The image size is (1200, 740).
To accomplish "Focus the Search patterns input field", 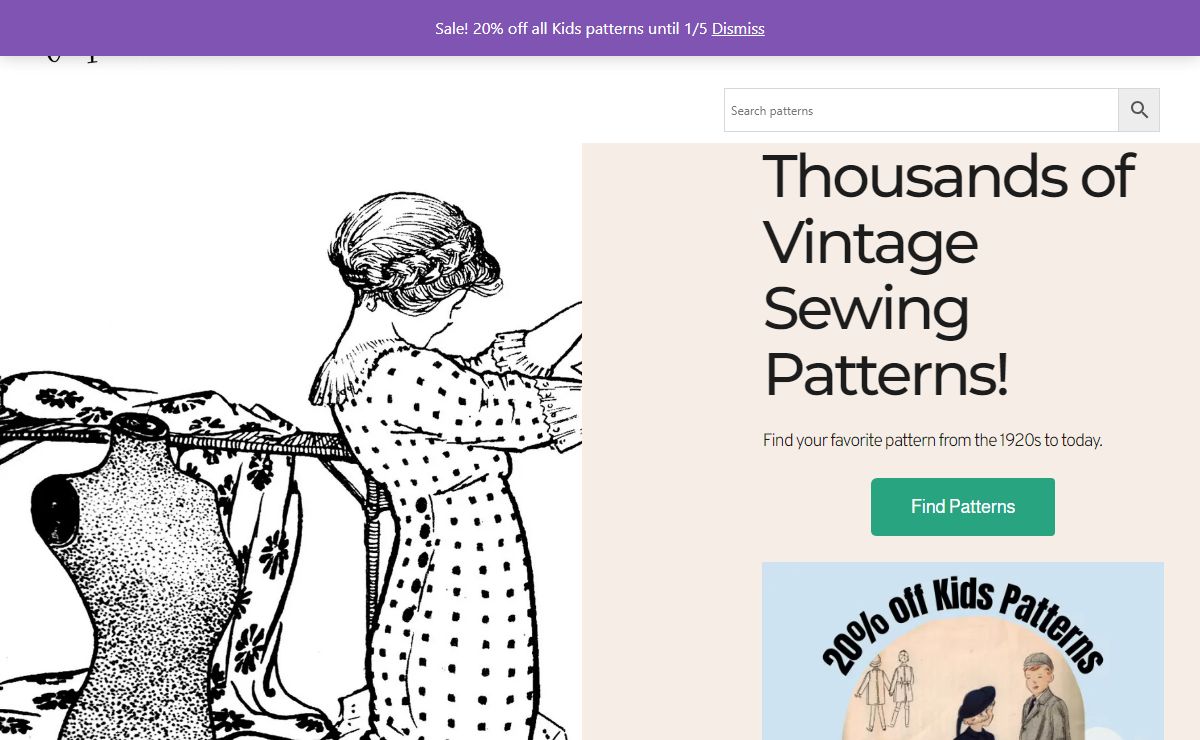I will point(920,110).
